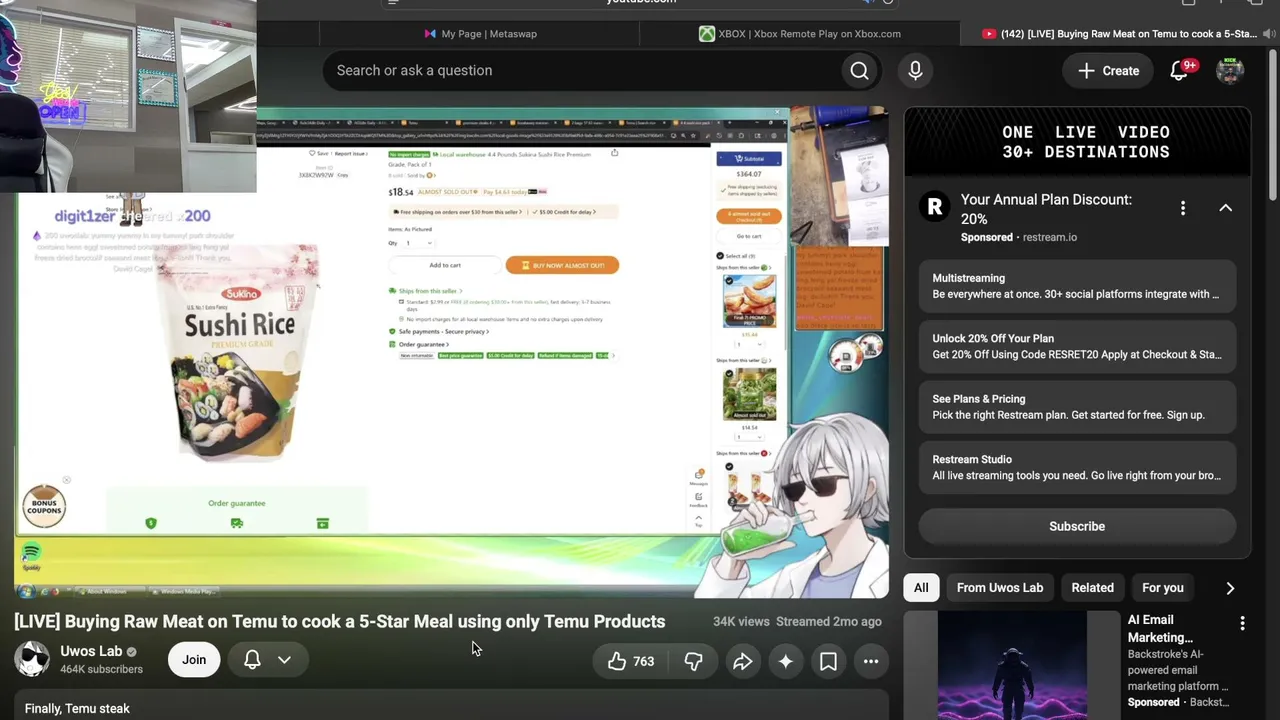Toggle the Uwos Lab notification bell

point(252,660)
